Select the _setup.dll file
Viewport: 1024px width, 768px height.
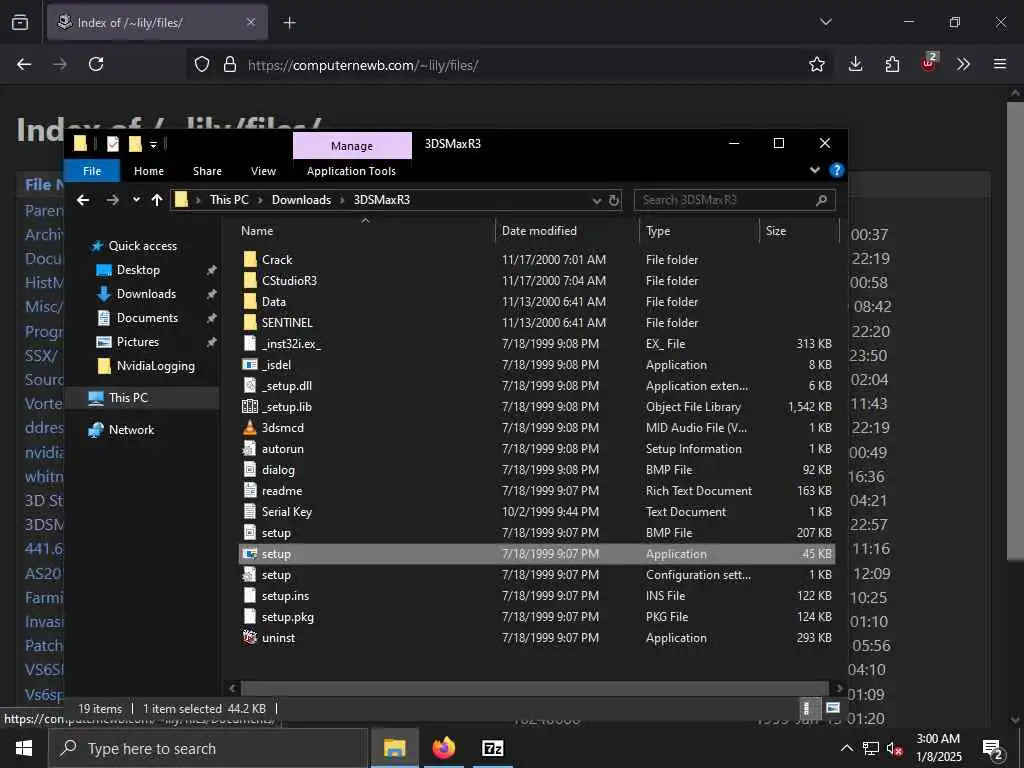287,386
